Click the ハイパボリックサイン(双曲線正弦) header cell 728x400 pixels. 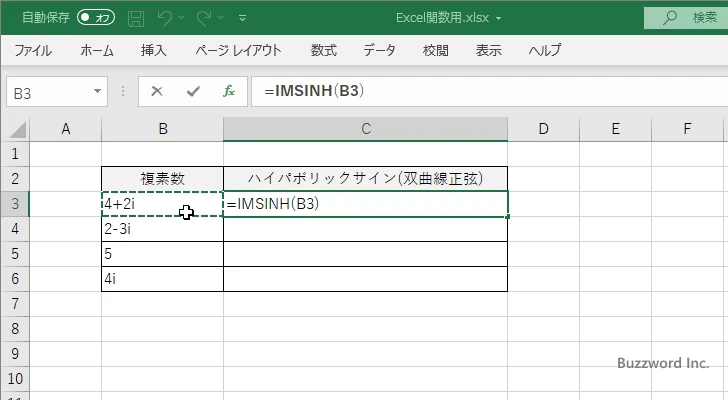(365, 179)
